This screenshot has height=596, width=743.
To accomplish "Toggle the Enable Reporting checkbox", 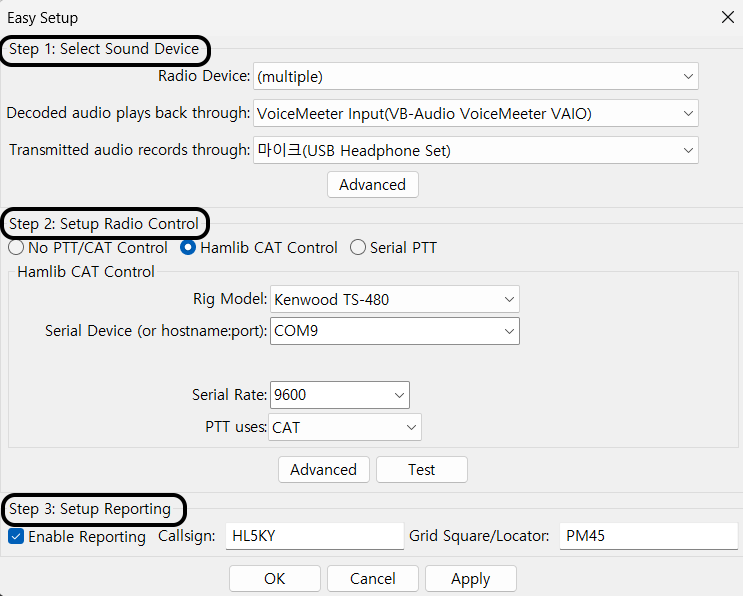I will click(x=17, y=537).
